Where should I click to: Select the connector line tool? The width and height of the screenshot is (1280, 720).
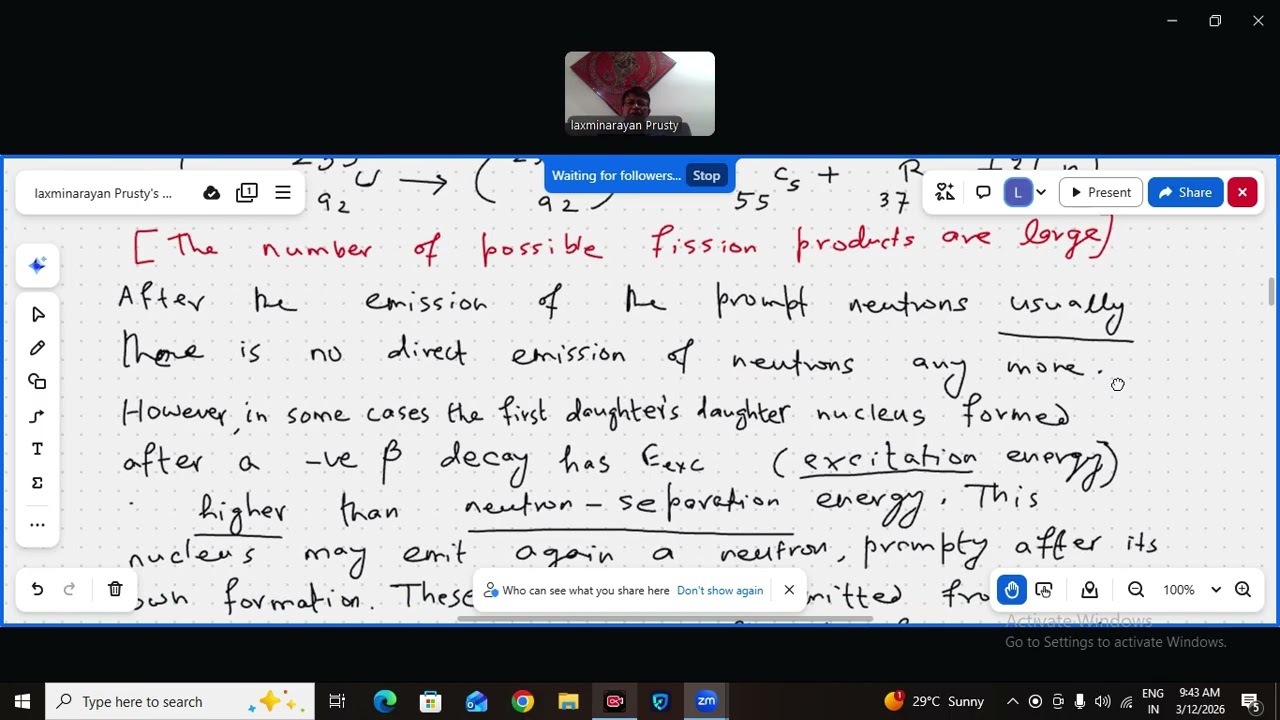[x=38, y=416]
